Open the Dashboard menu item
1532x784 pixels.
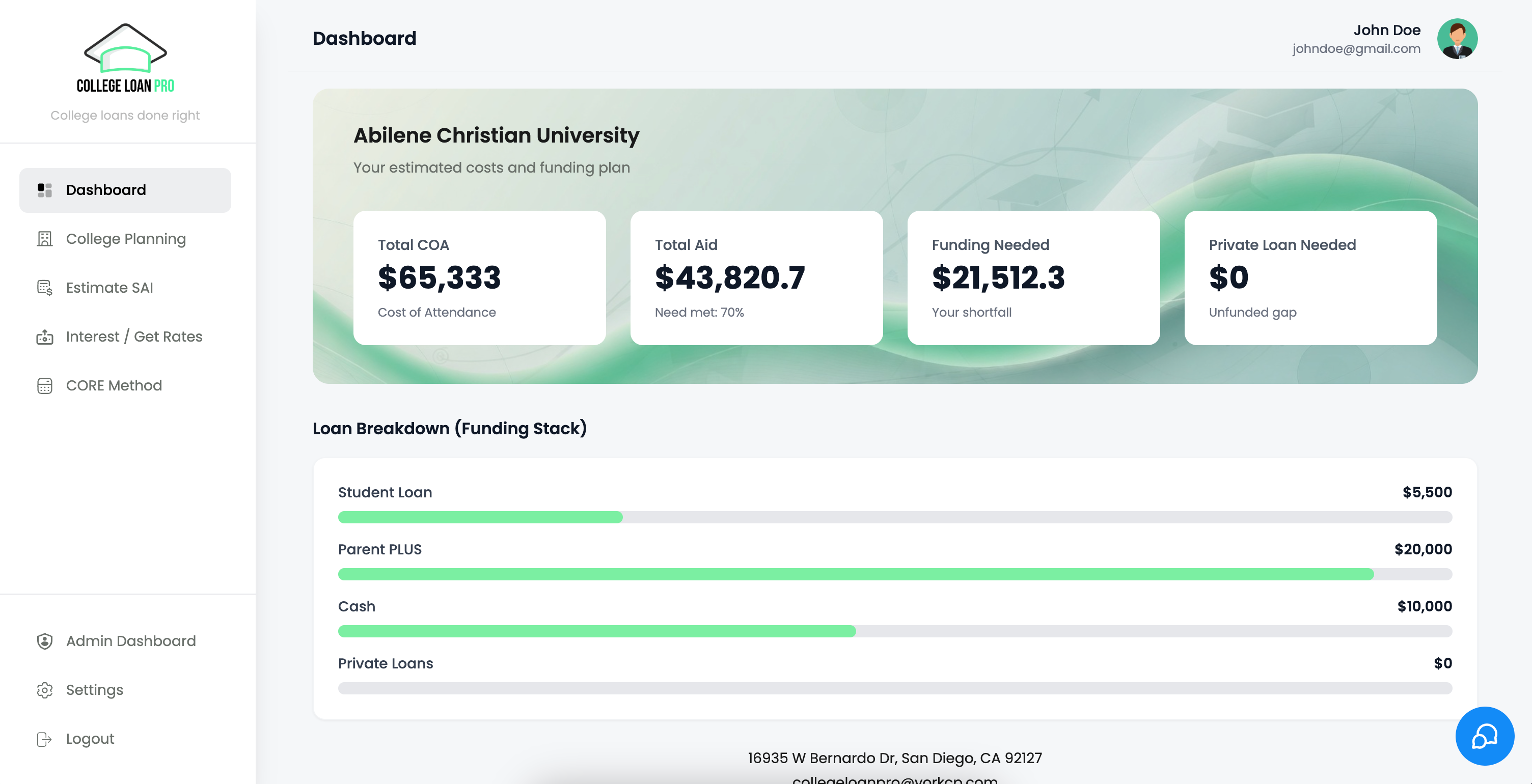click(125, 190)
